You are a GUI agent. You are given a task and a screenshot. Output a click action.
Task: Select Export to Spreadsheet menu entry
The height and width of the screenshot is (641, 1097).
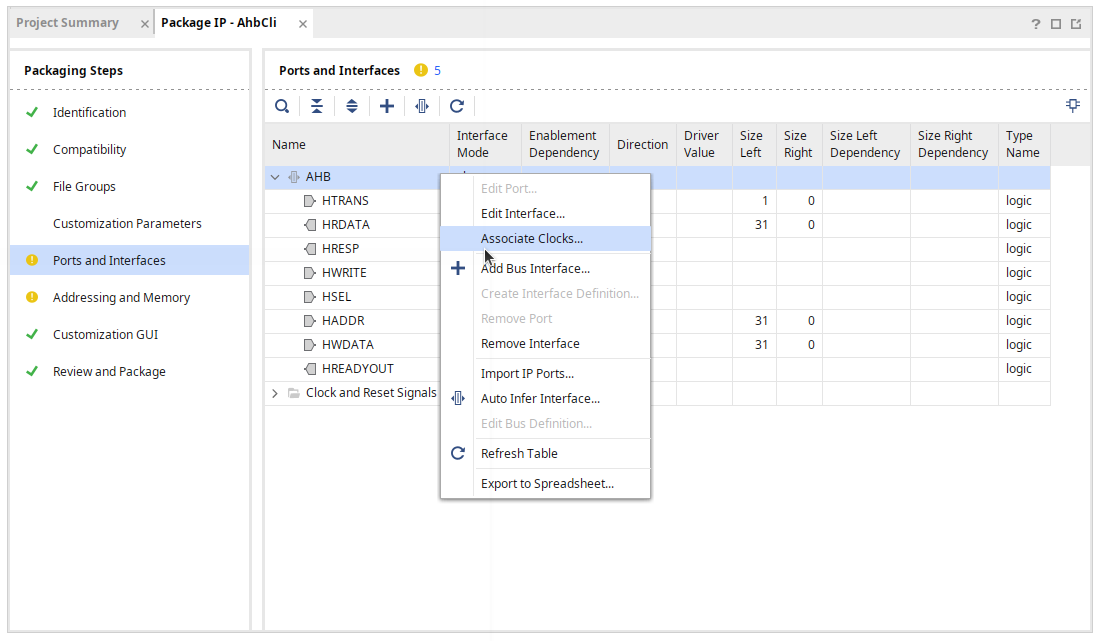(547, 484)
